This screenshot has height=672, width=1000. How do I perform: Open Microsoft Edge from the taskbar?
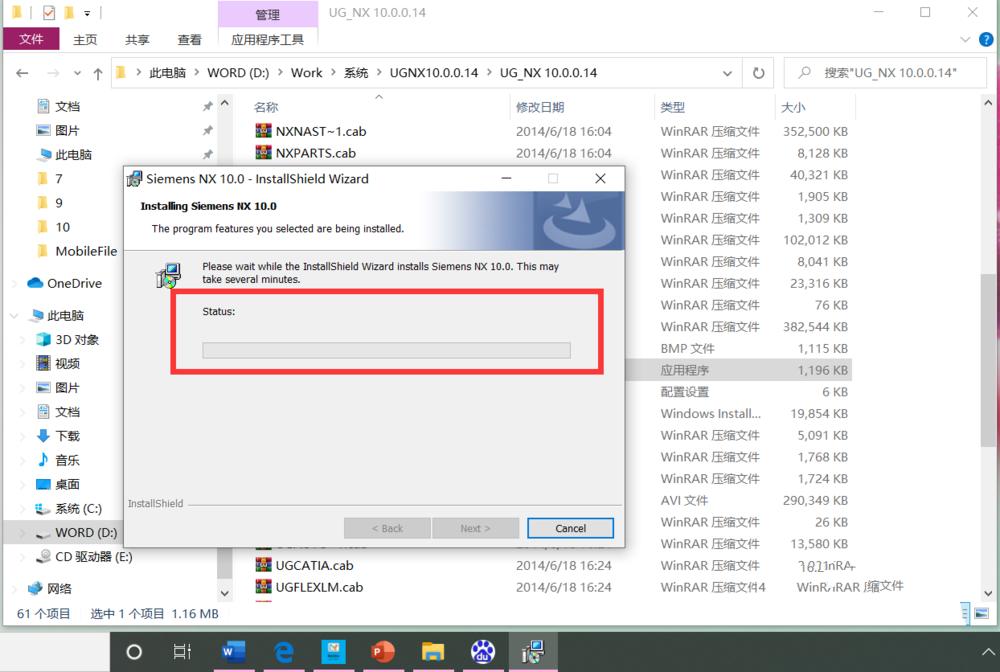[x=284, y=653]
